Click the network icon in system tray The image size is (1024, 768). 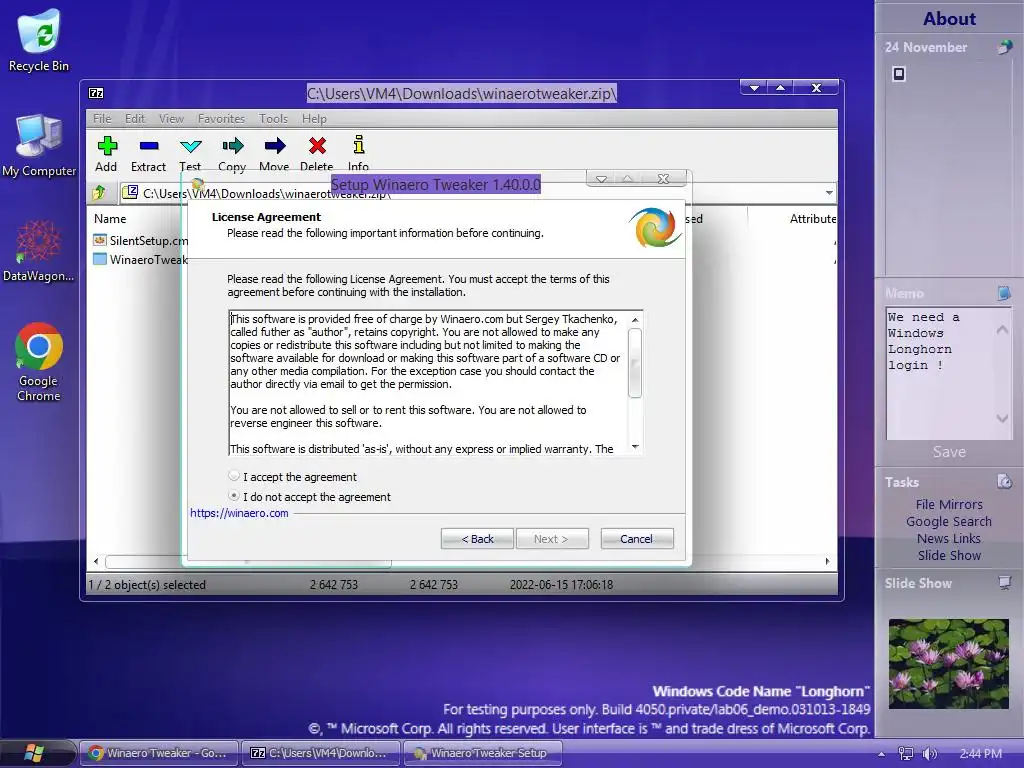pyautogui.click(x=906, y=754)
